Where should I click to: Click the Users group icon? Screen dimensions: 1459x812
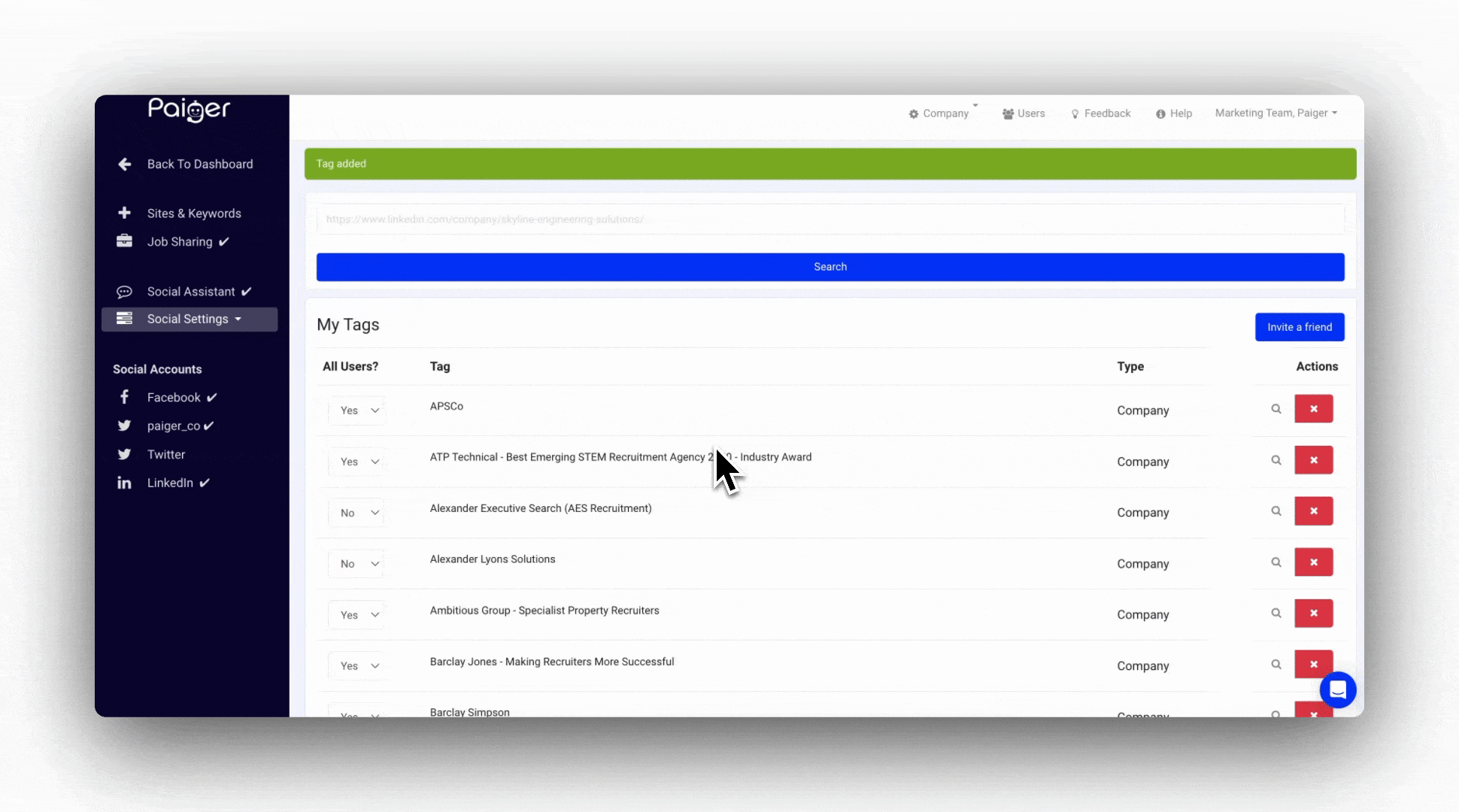tap(1008, 114)
